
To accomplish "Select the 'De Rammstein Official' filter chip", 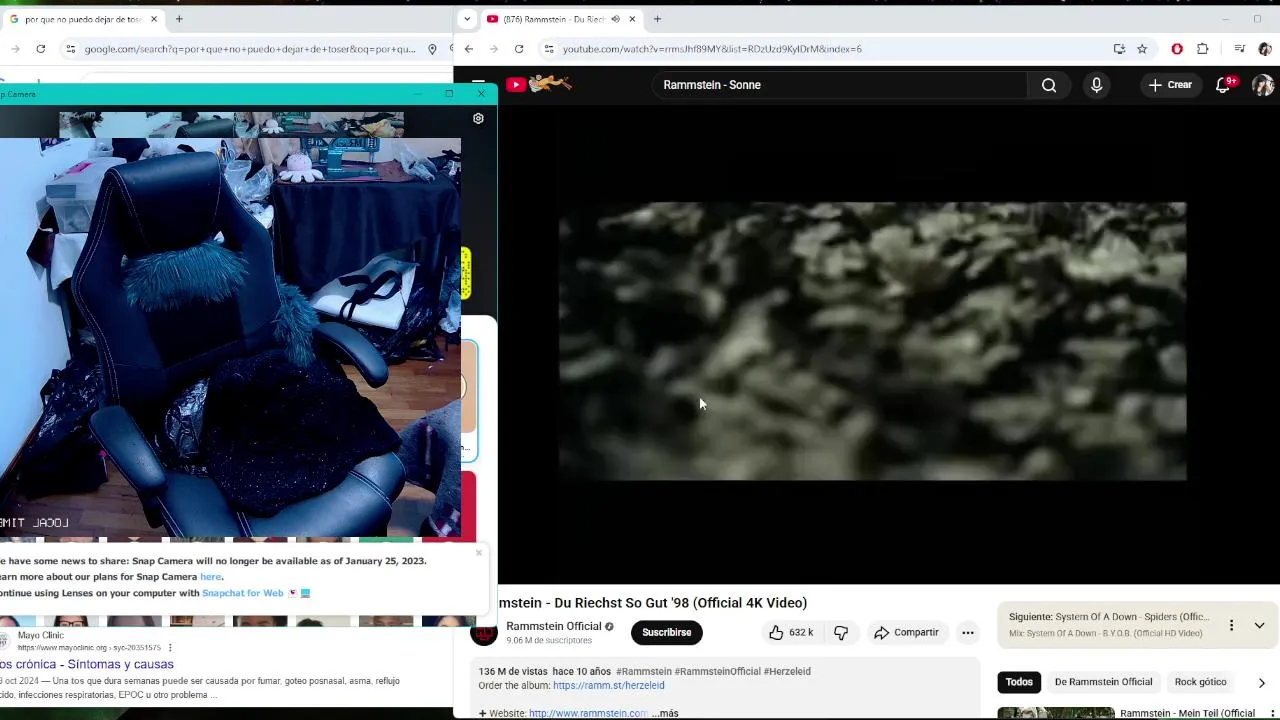I will 1103,682.
